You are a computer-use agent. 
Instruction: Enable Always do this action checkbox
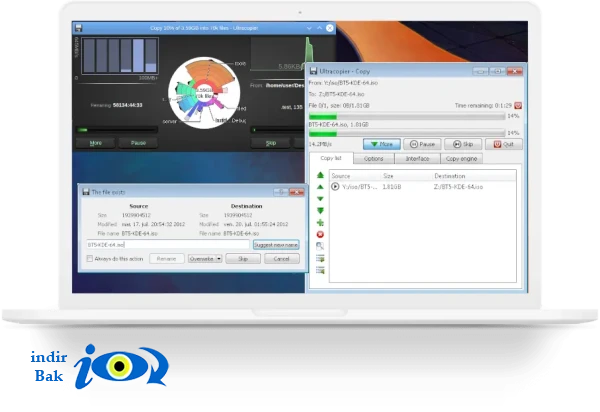click(90, 259)
